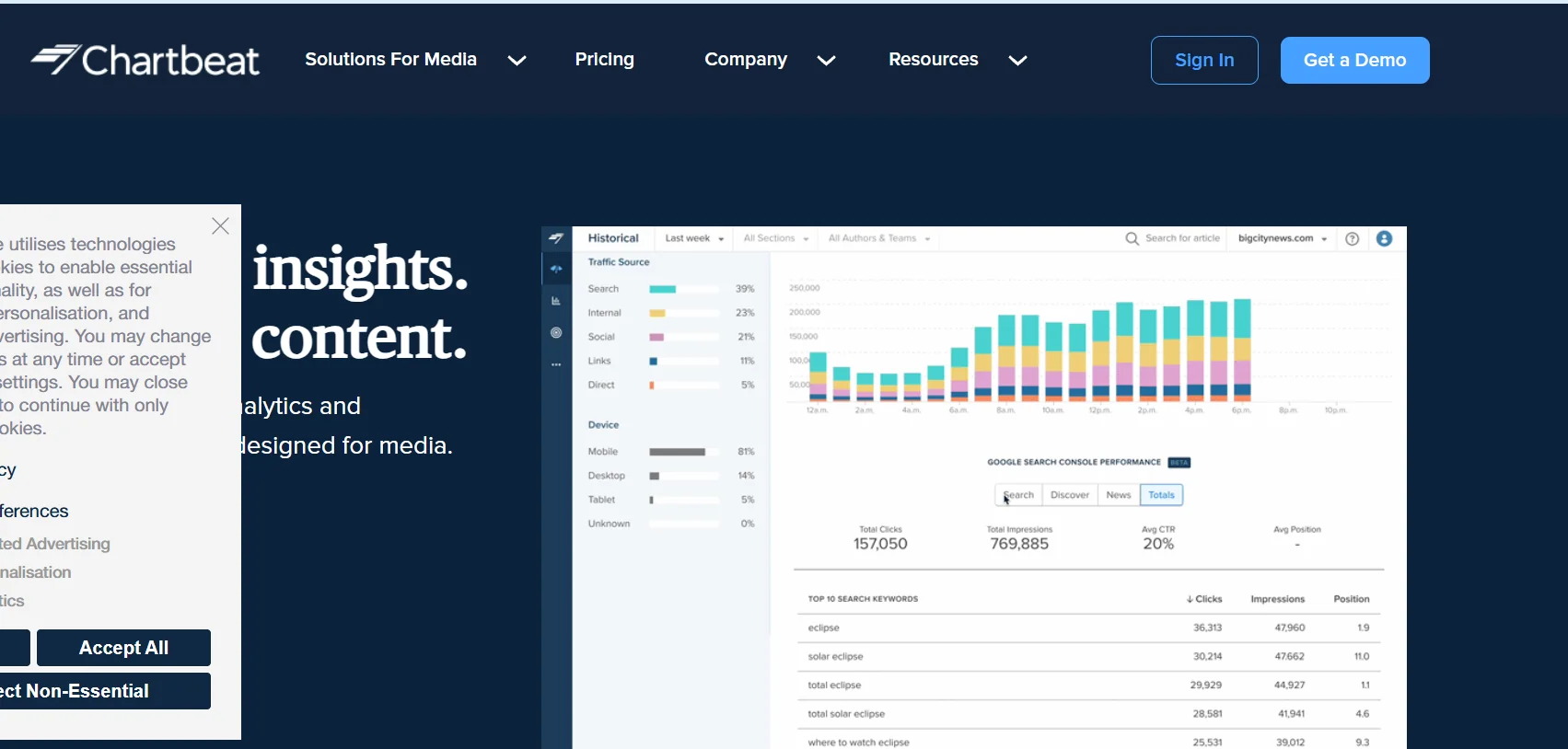
Task: Open the Pricing menu item
Action: pyautogui.click(x=604, y=60)
